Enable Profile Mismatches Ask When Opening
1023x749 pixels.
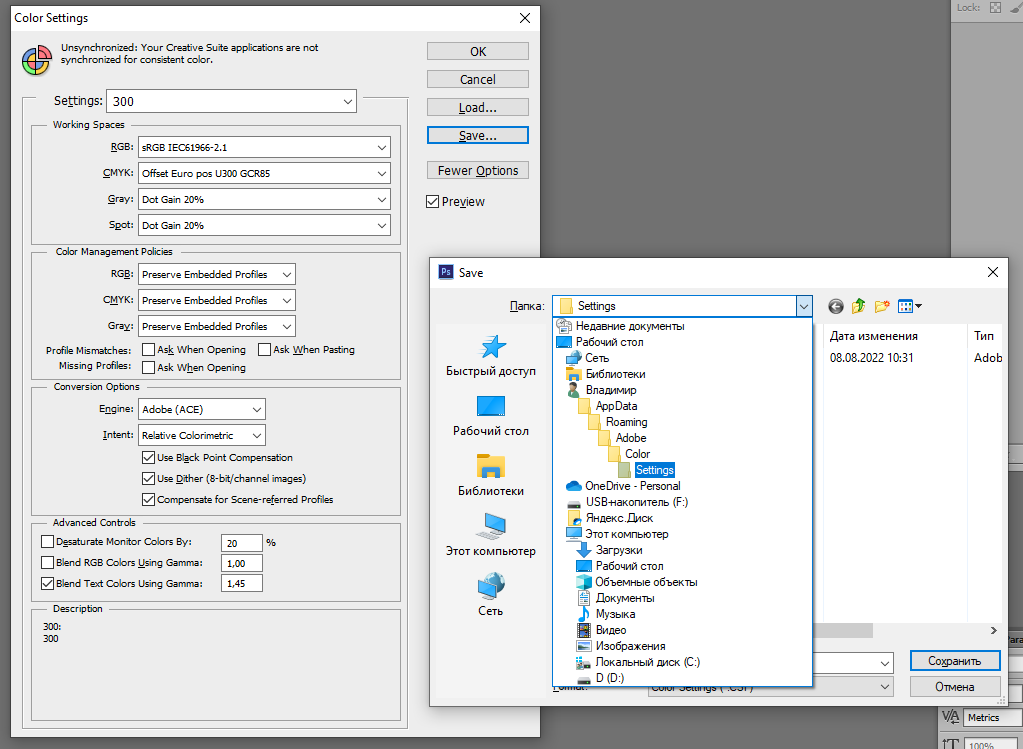coord(148,350)
